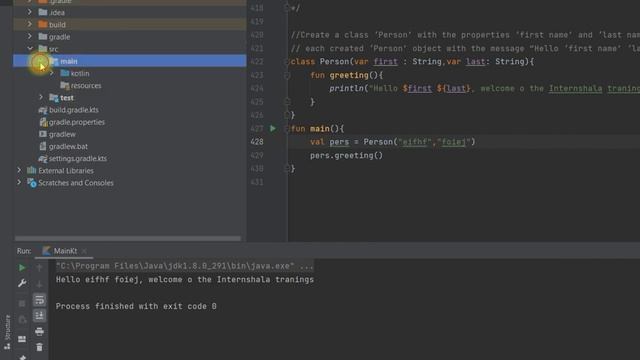The width and height of the screenshot is (640, 360).
Task: Expand the build folder
Action: (29, 24)
